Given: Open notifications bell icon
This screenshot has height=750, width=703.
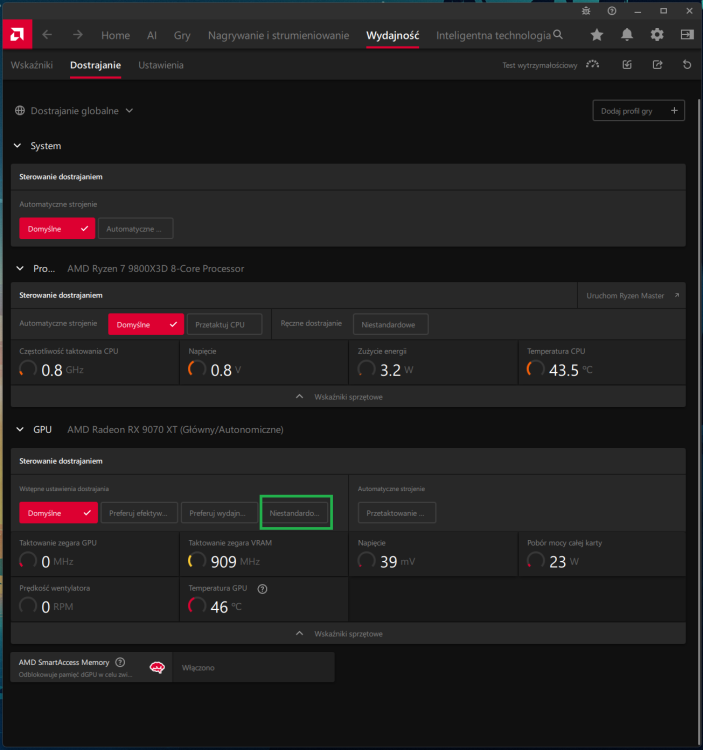Looking at the screenshot, I should coord(627,35).
